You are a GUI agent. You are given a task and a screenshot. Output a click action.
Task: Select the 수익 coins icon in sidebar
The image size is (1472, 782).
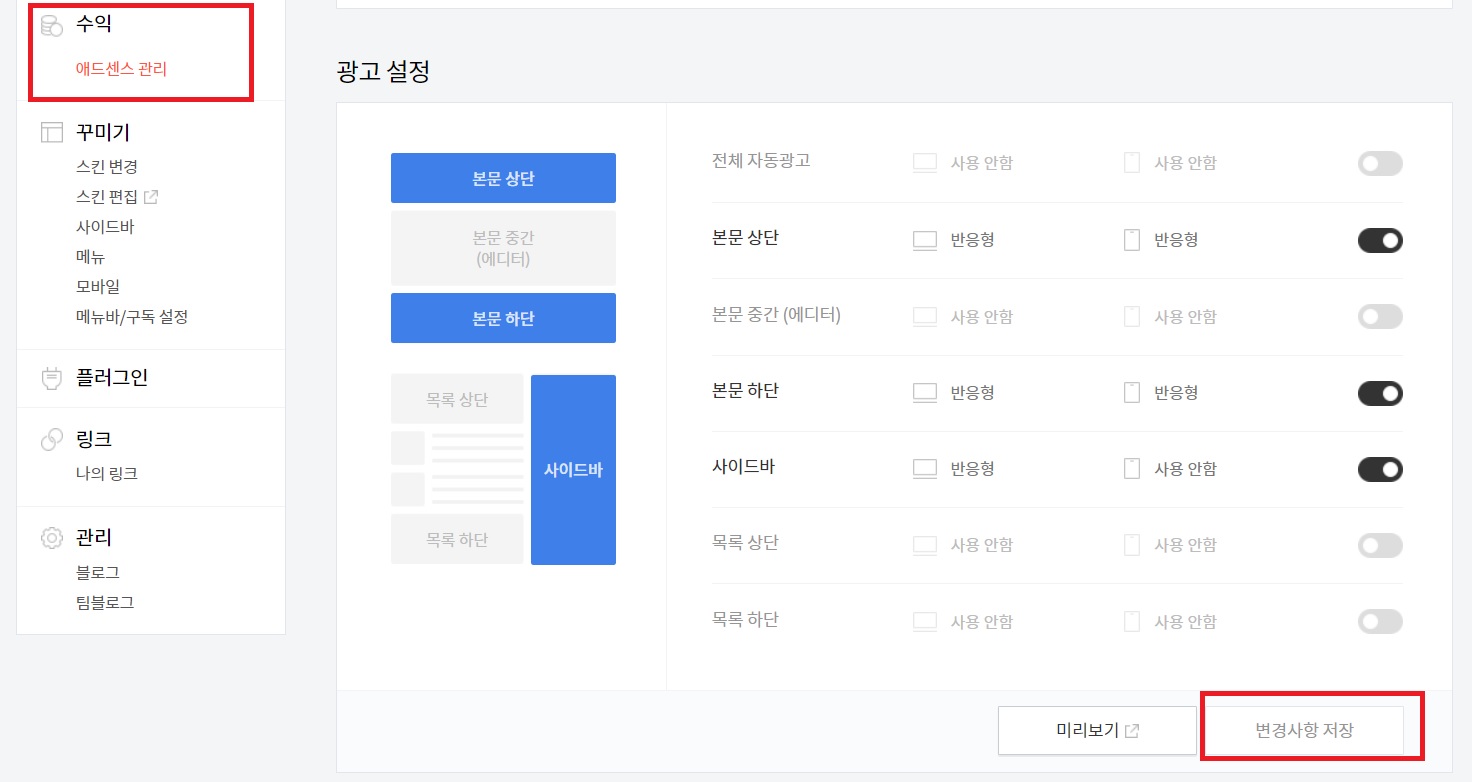click(50, 23)
